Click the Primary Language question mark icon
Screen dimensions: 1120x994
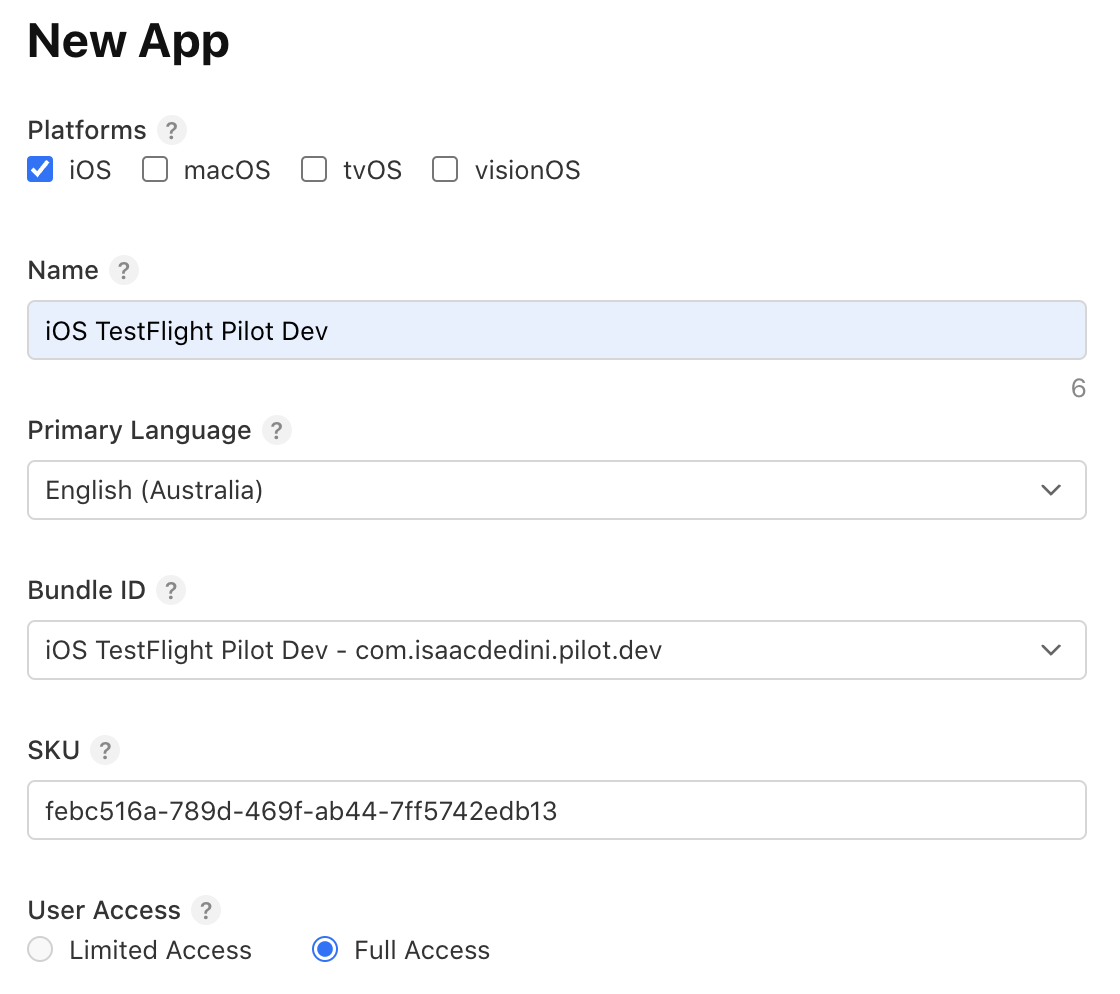[x=276, y=431]
